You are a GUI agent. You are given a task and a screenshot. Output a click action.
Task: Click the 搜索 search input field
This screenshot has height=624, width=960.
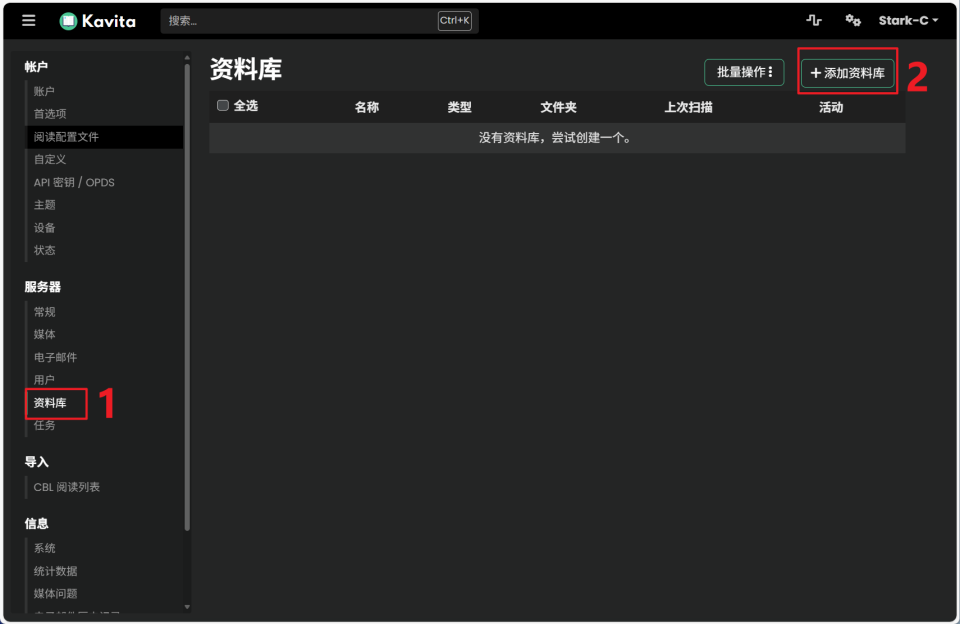300,21
